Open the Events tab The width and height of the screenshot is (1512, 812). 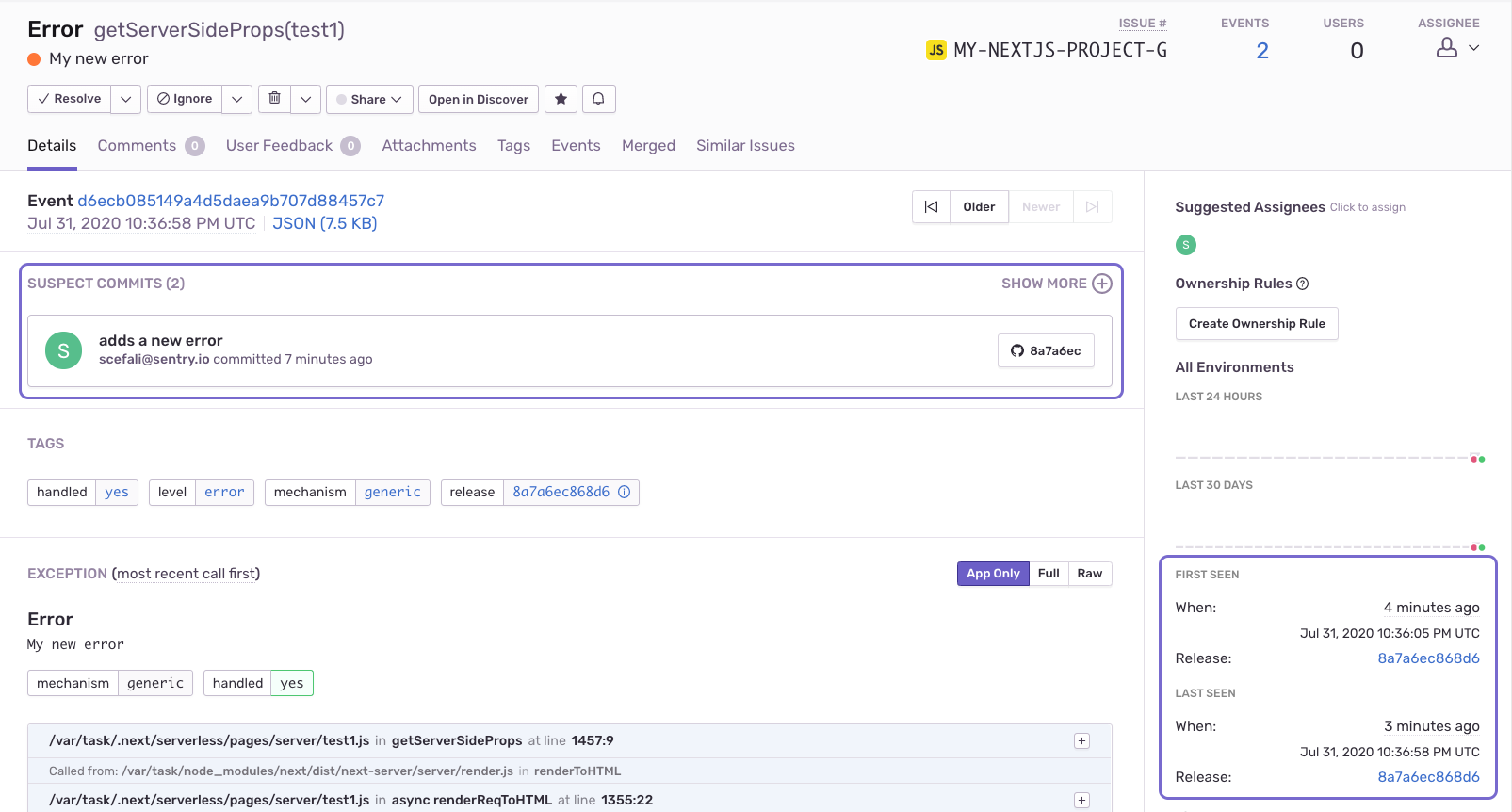[x=576, y=146]
